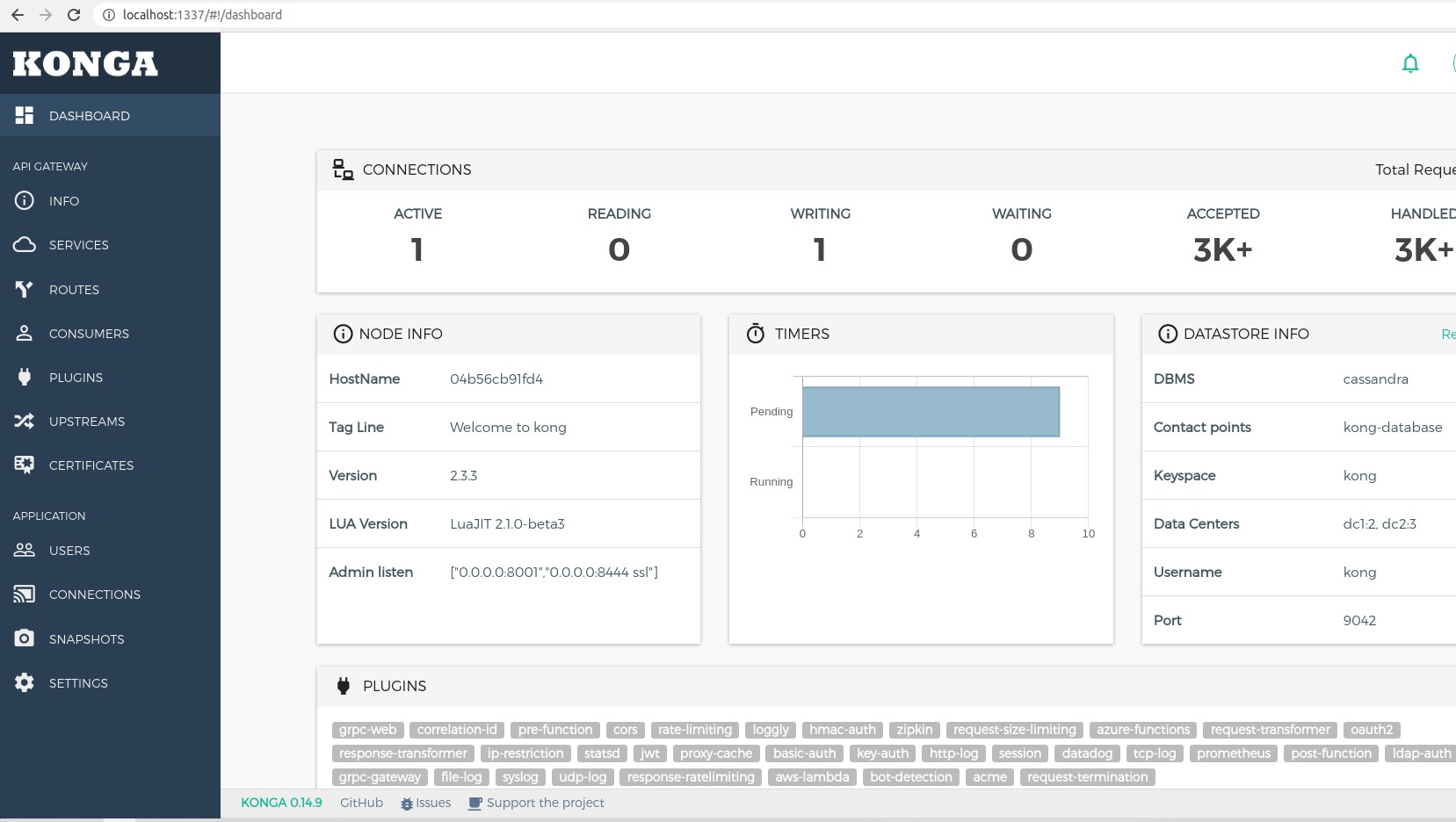
Task: Click the Connections panel header icon
Action: [x=343, y=169]
